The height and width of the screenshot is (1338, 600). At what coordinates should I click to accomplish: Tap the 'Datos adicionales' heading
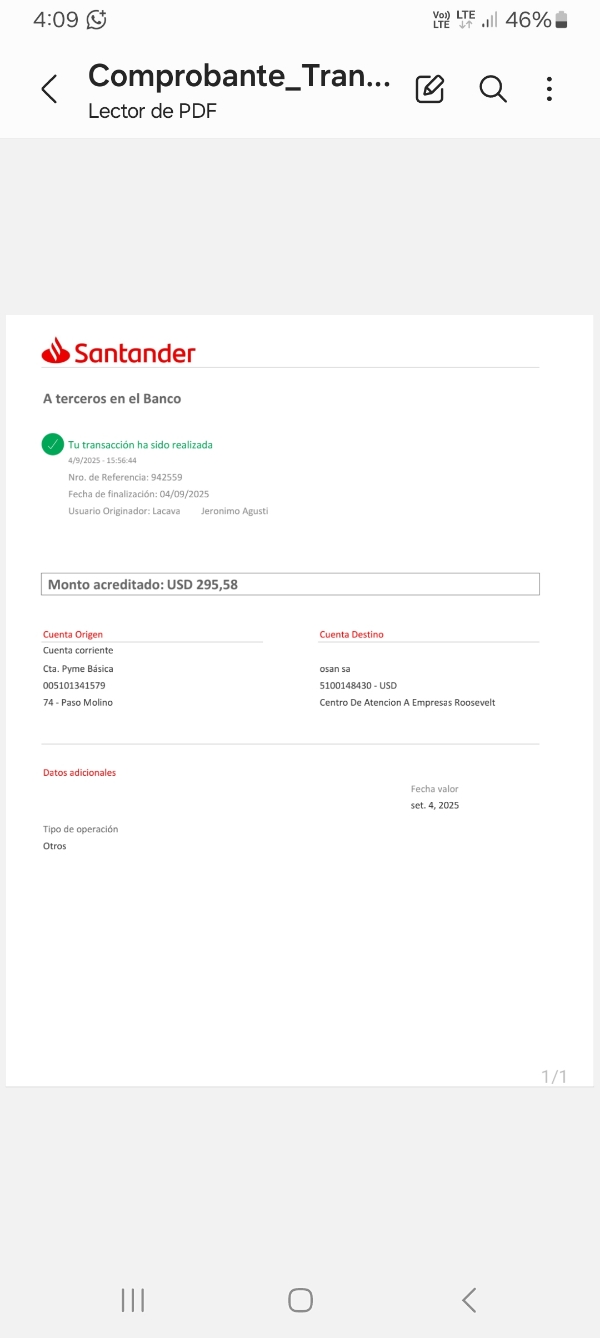point(79,773)
